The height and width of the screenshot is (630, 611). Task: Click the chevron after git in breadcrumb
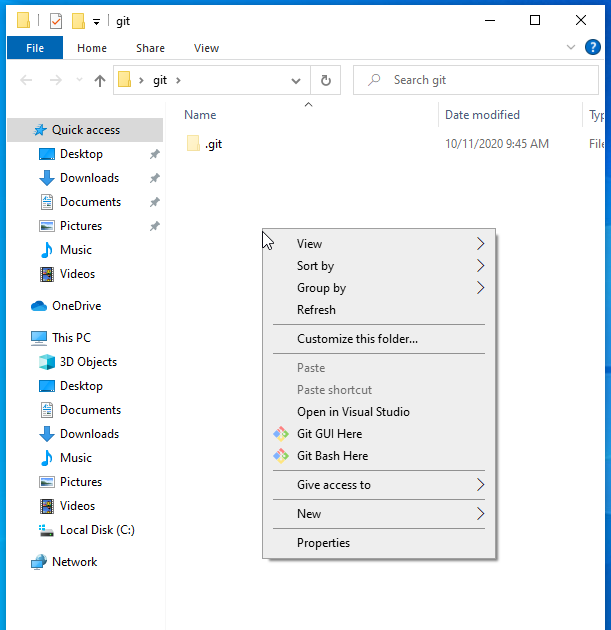178,81
